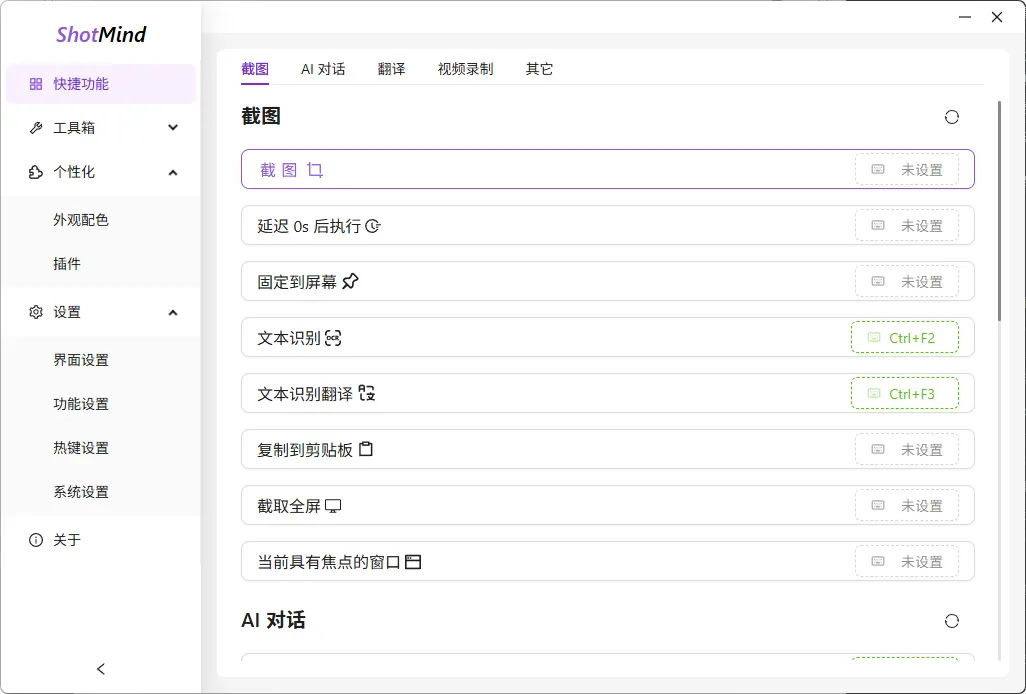This screenshot has height=694, width=1026.
Task: Minimize the ShotMind window
Action: point(965,17)
